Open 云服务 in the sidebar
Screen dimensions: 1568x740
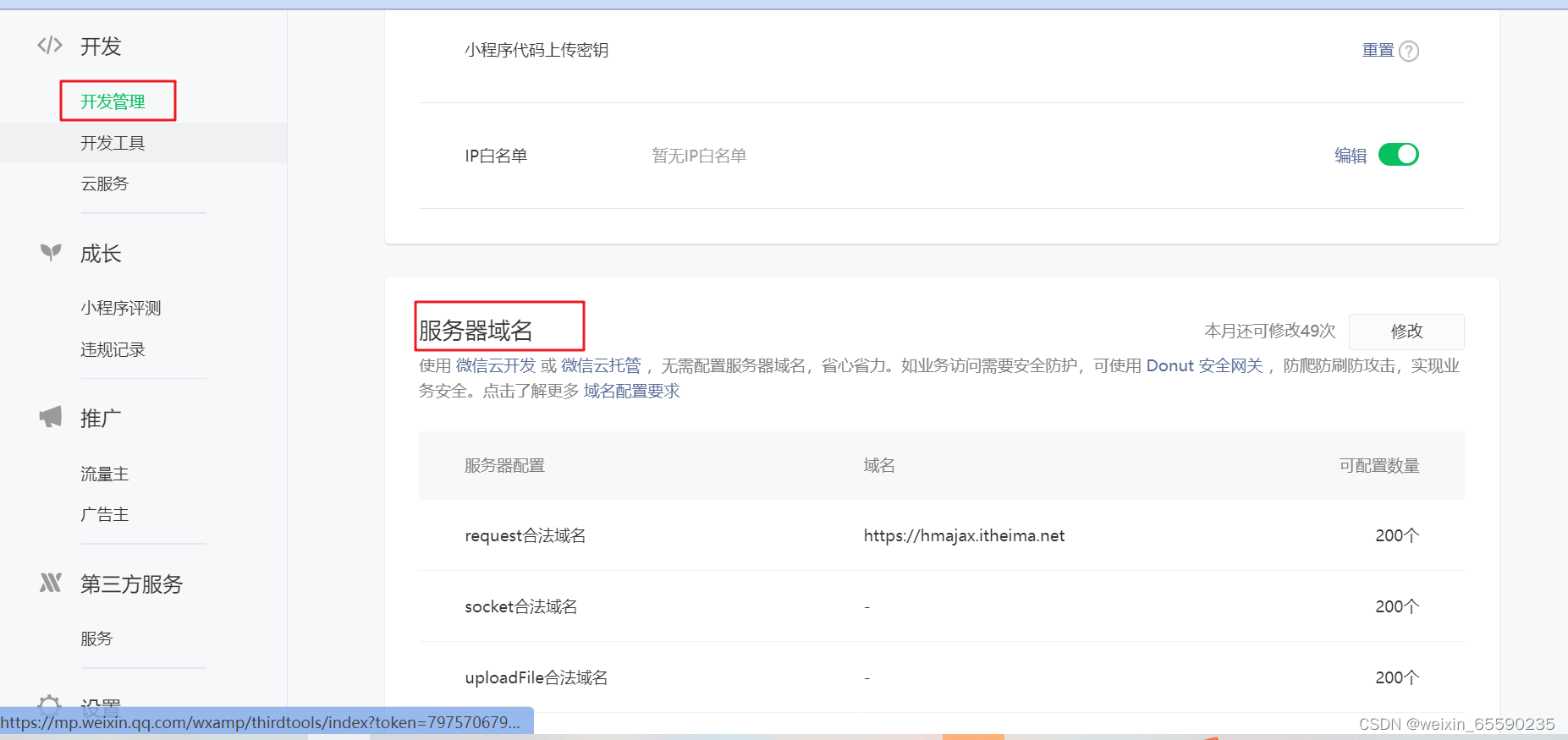coord(104,184)
